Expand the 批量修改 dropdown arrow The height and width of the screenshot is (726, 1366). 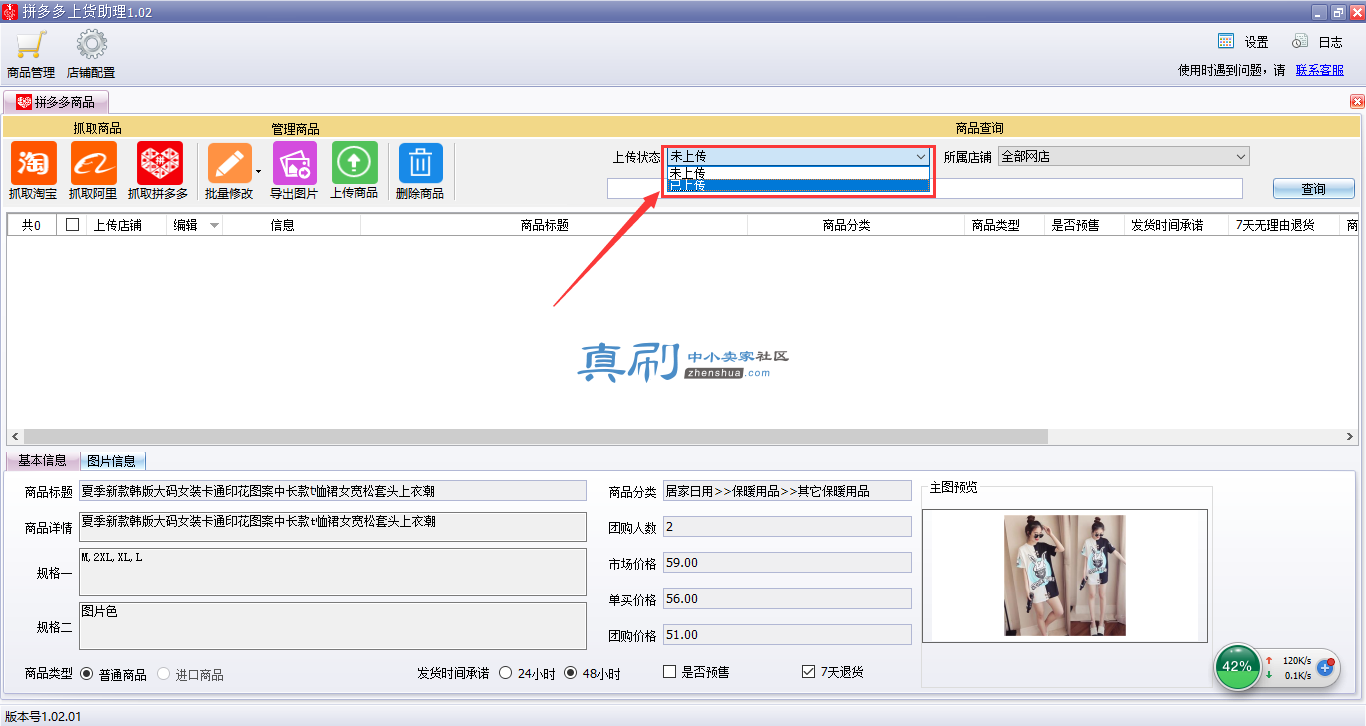[x=258, y=171]
